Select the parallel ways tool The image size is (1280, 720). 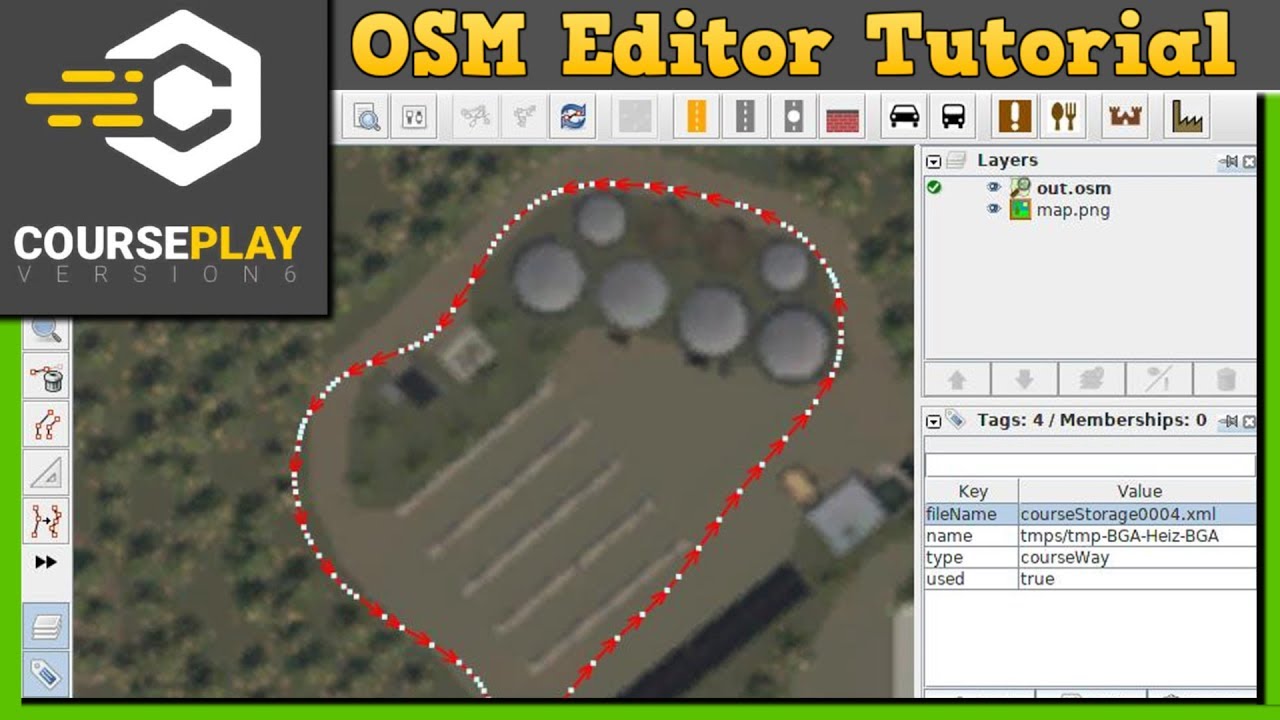pos(46,425)
